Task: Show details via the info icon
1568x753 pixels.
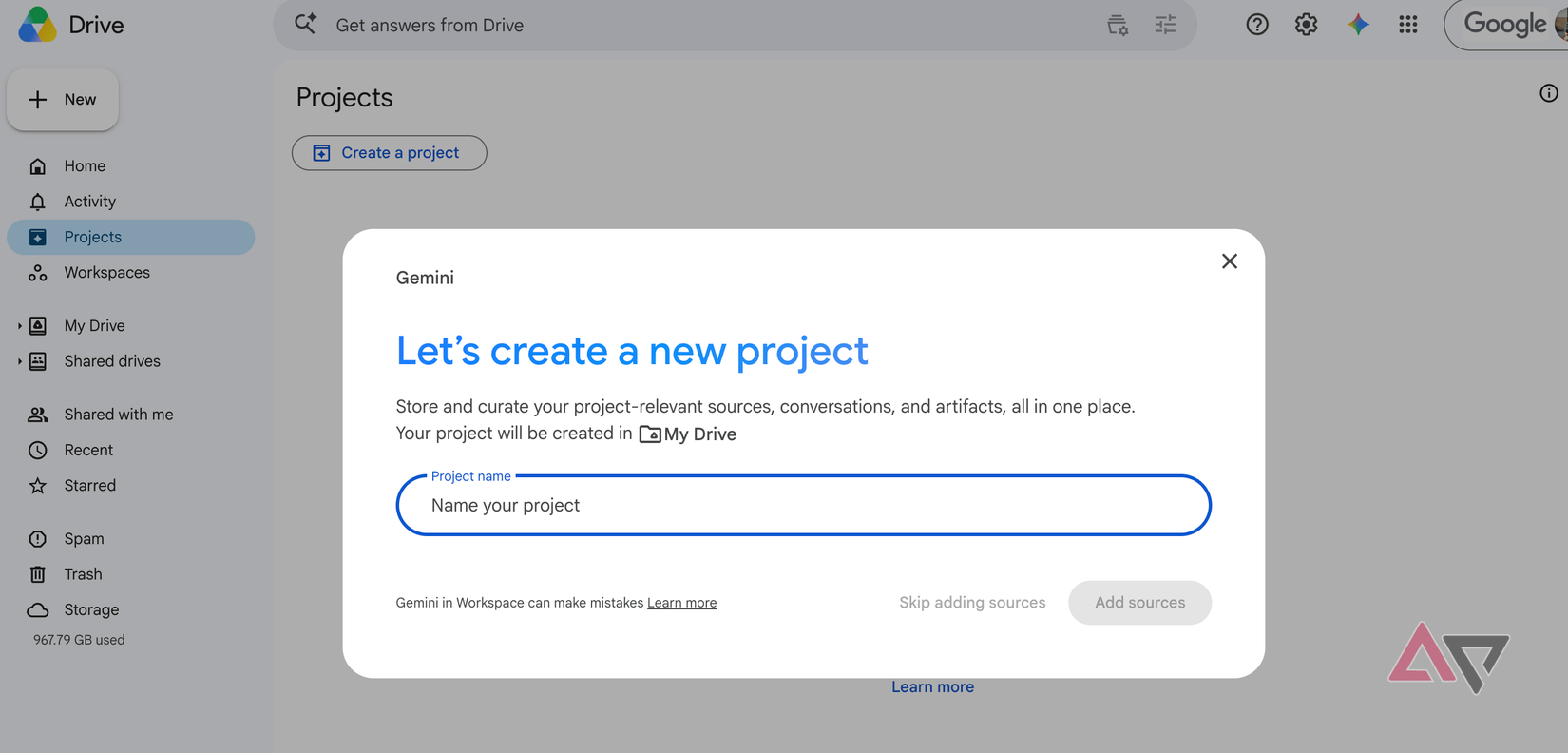Action: (1549, 93)
